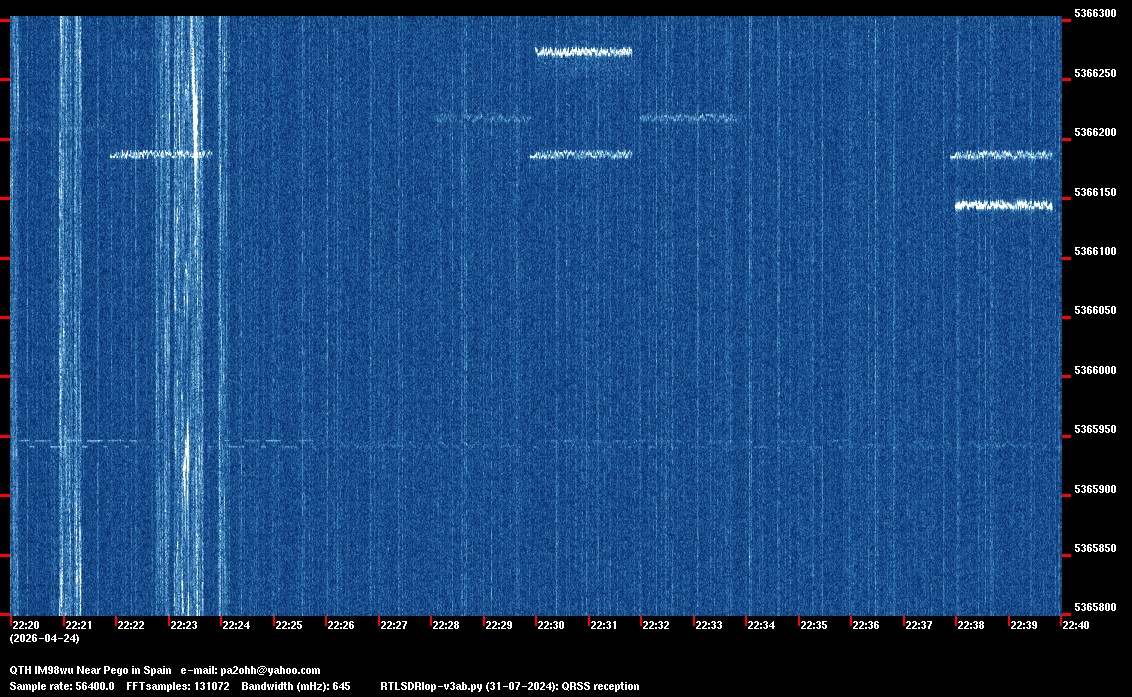
Task: Select the 22:40 time marker
Action: point(1075,625)
